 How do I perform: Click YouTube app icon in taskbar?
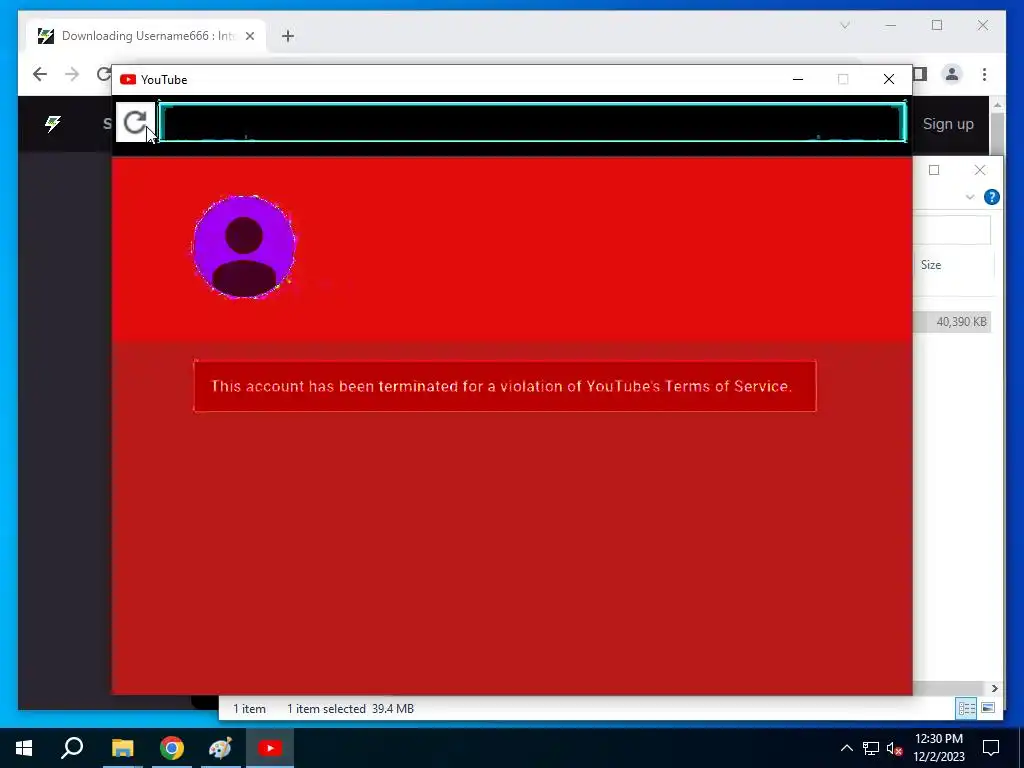click(270, 748)
